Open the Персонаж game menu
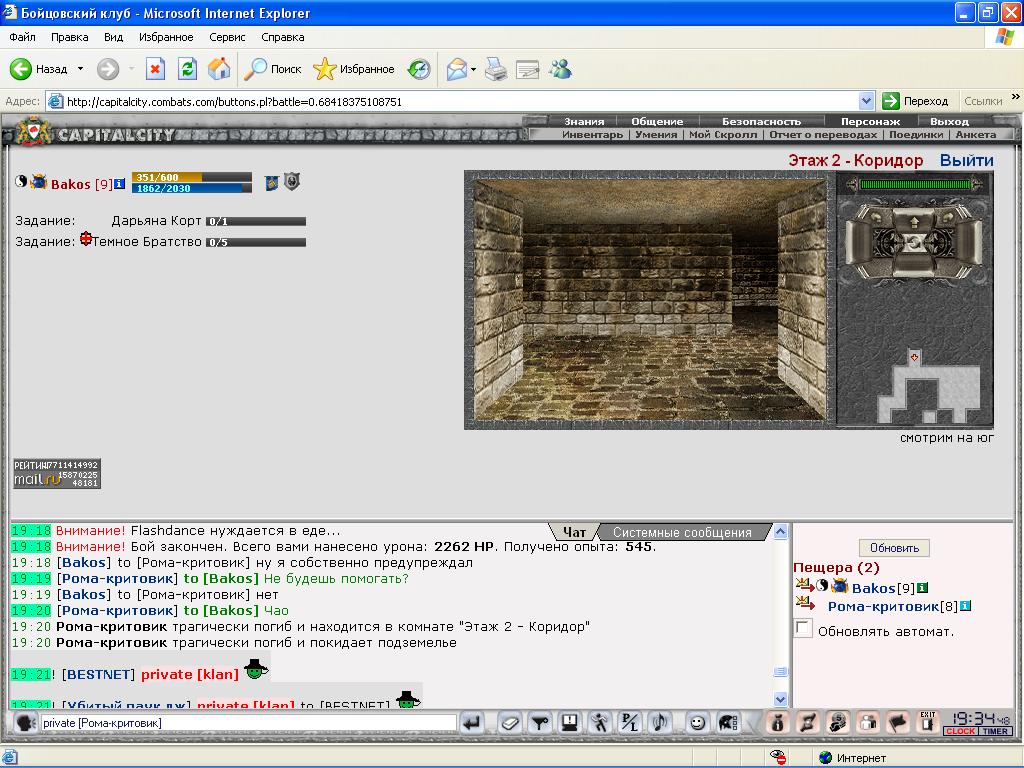The width and height of the screenshot is (1024, 768). point(870,121)
